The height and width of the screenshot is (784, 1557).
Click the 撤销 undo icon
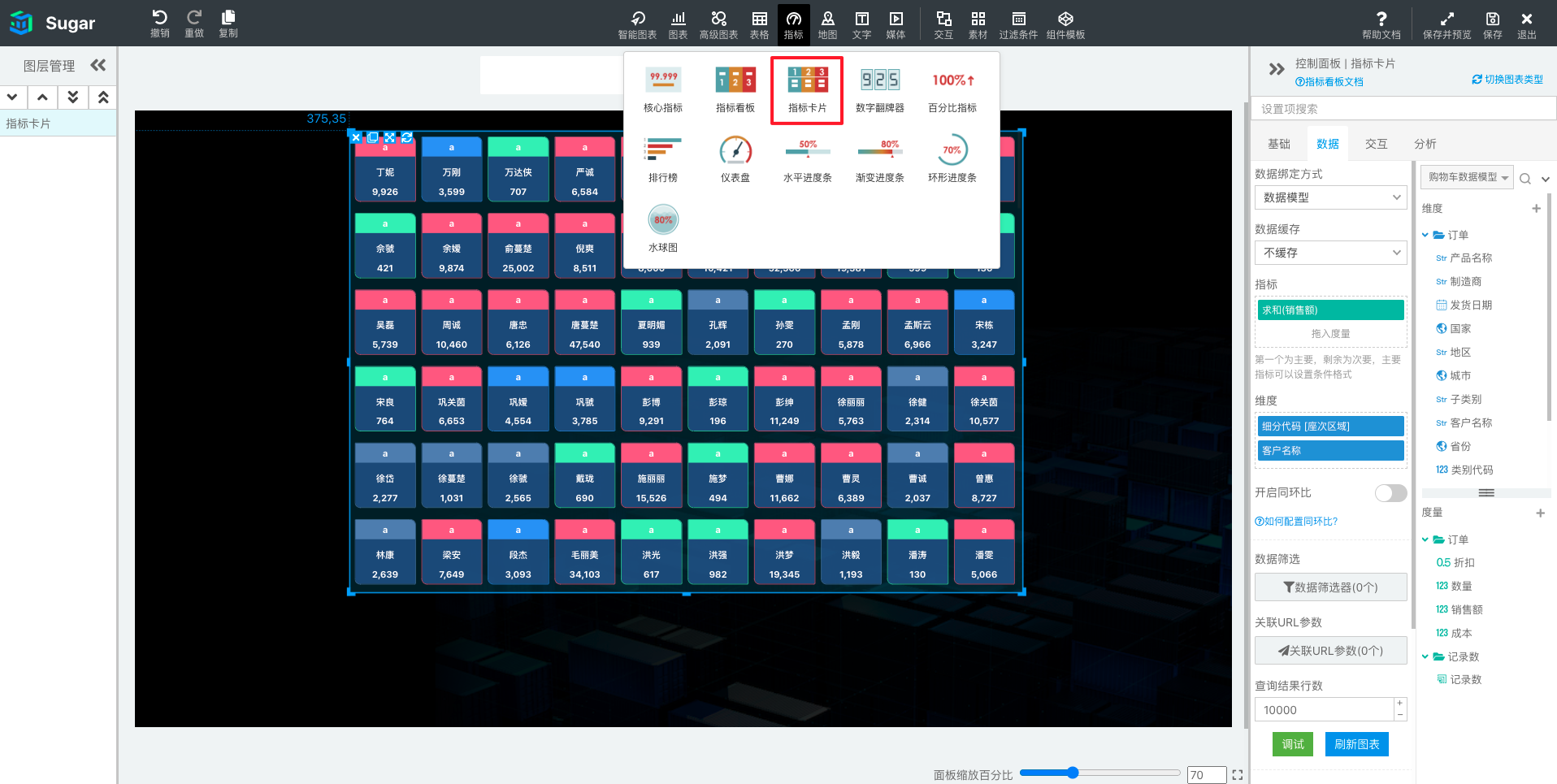[160, 24]
